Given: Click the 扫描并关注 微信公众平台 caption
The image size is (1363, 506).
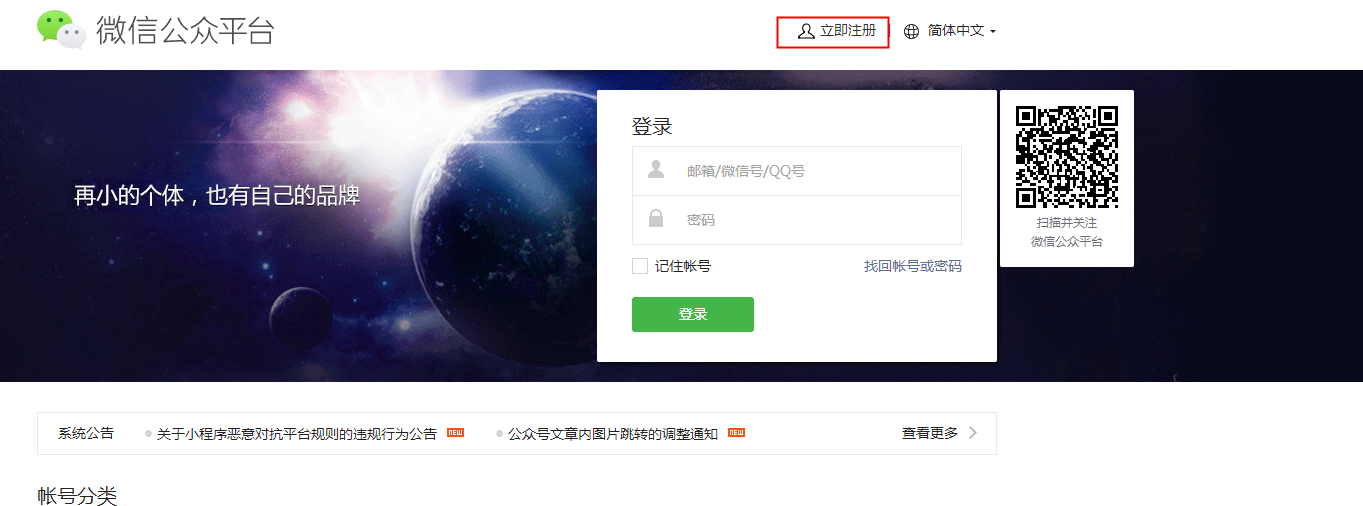Looking at the screenshot, I should (1067, 232).
